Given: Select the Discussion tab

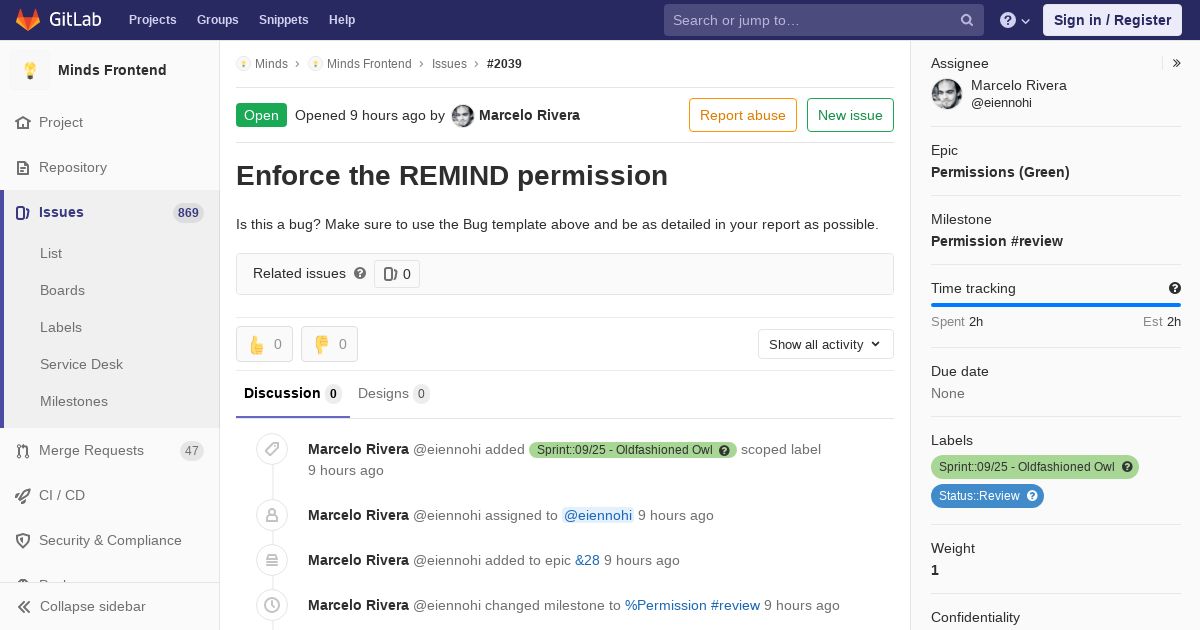Looking at the screenshot, I should tap(291, 393).
